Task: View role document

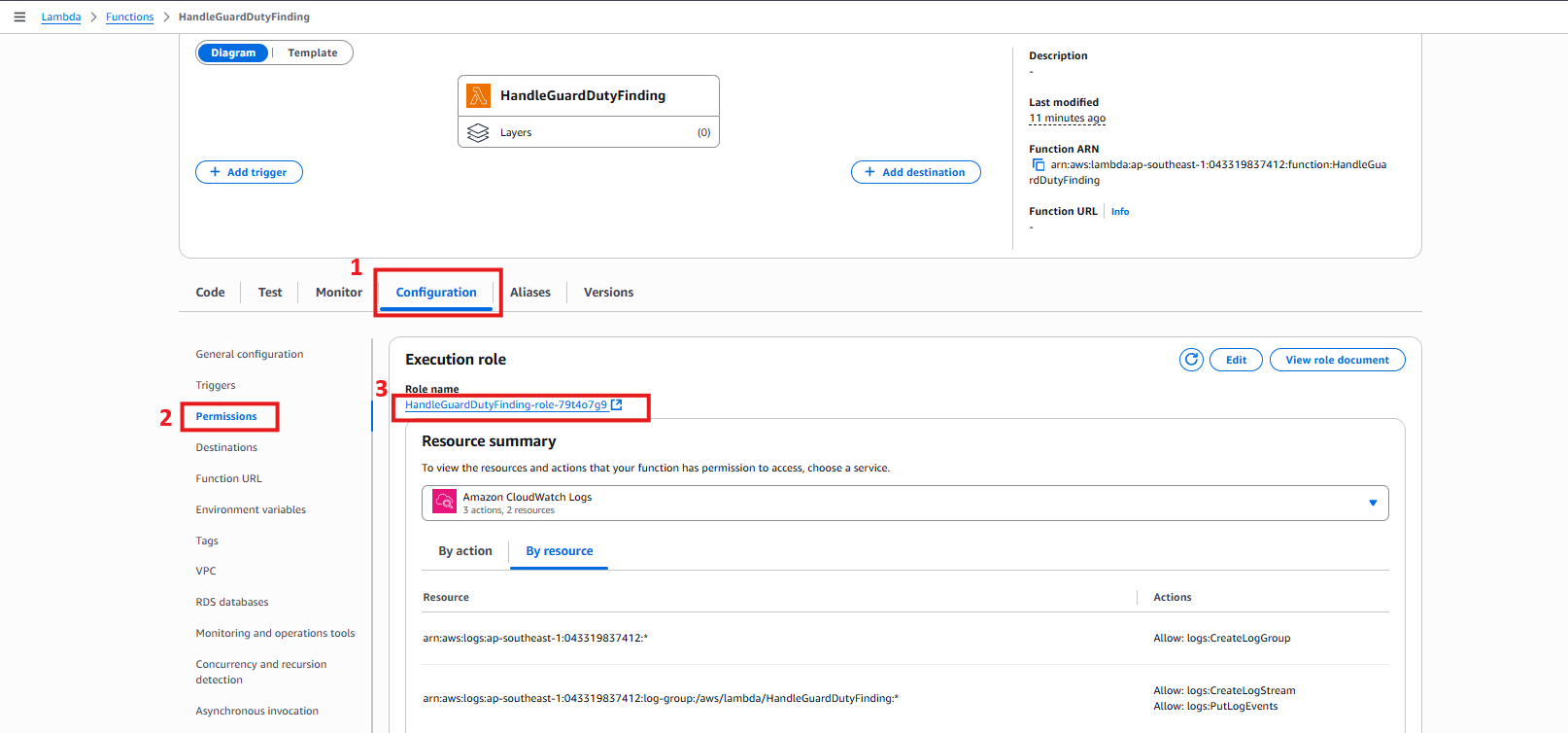Action: tap(1337, 360)
